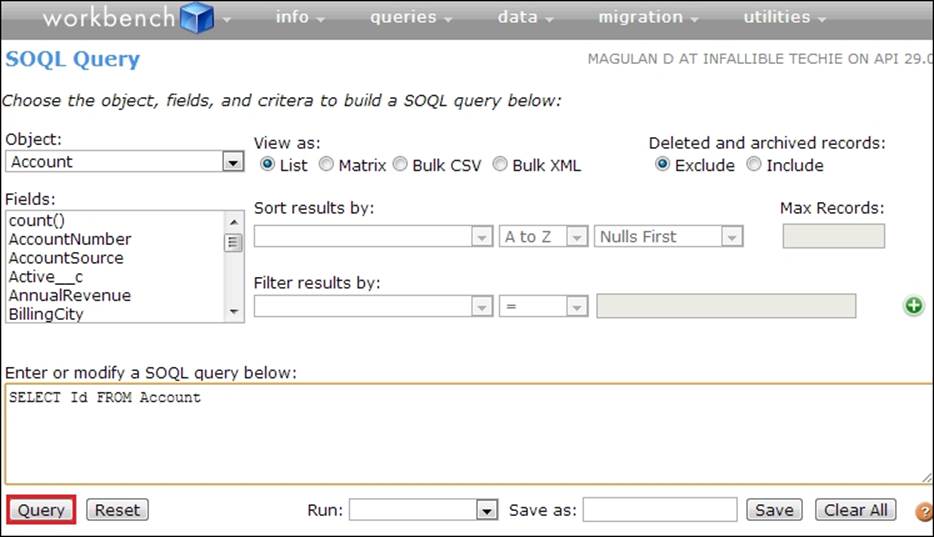
Task: Click the Clear All button
Action: tap(855, 510)
